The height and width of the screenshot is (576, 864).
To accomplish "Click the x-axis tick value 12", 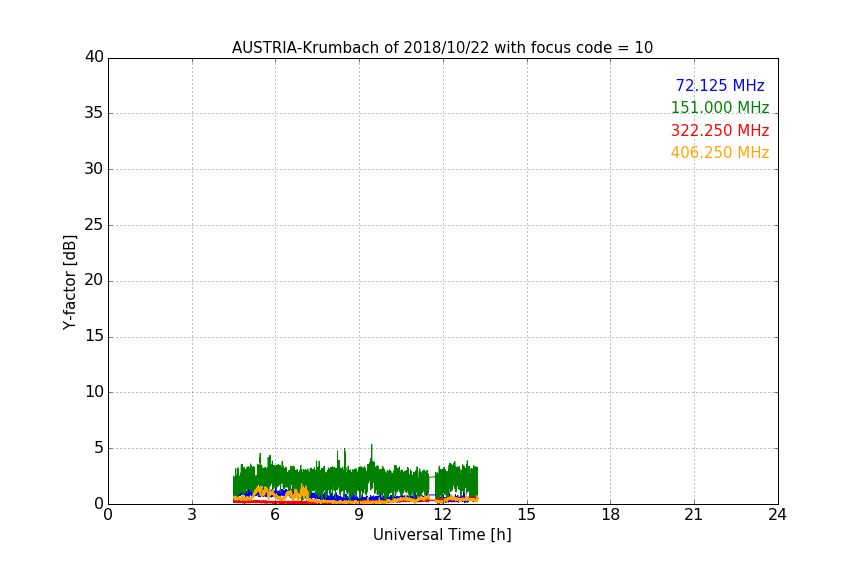I will coord(442,515).
